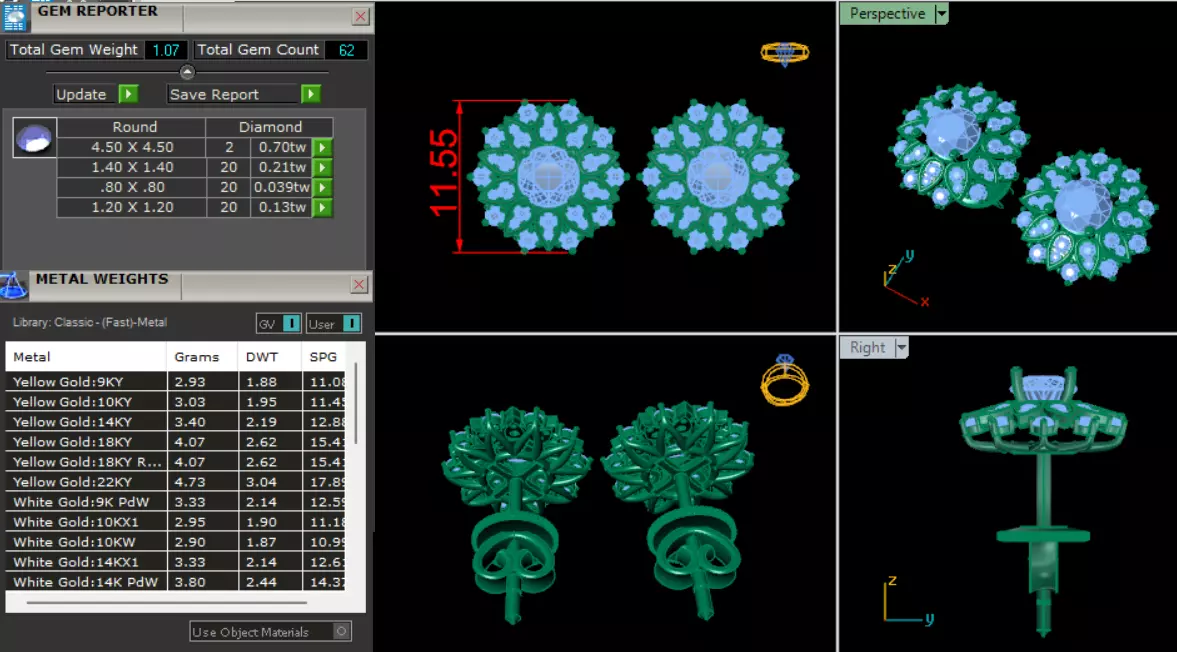Open the Perspective viewport dropdown arrow
The height and width of the screenshot is (652, 1177).
pos(941,14)
